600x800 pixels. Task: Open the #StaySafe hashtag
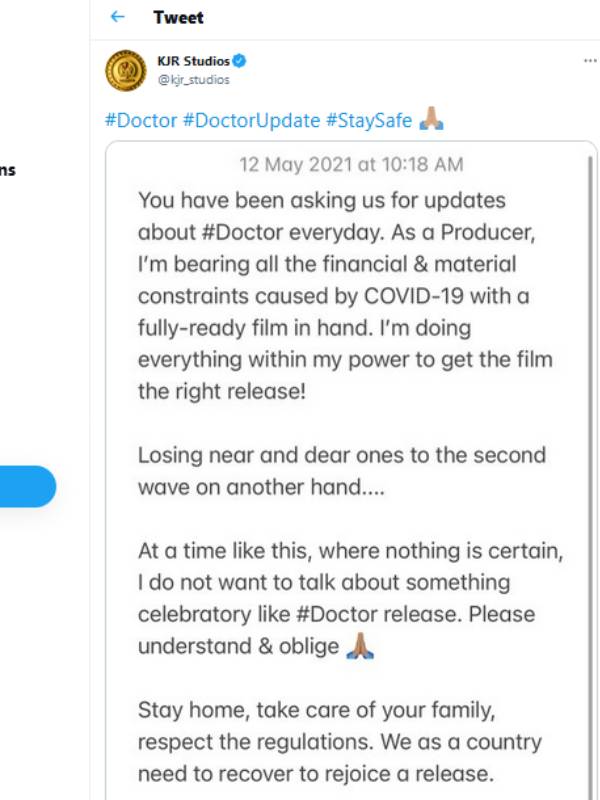pyautogui.click(x=368, y=121)
